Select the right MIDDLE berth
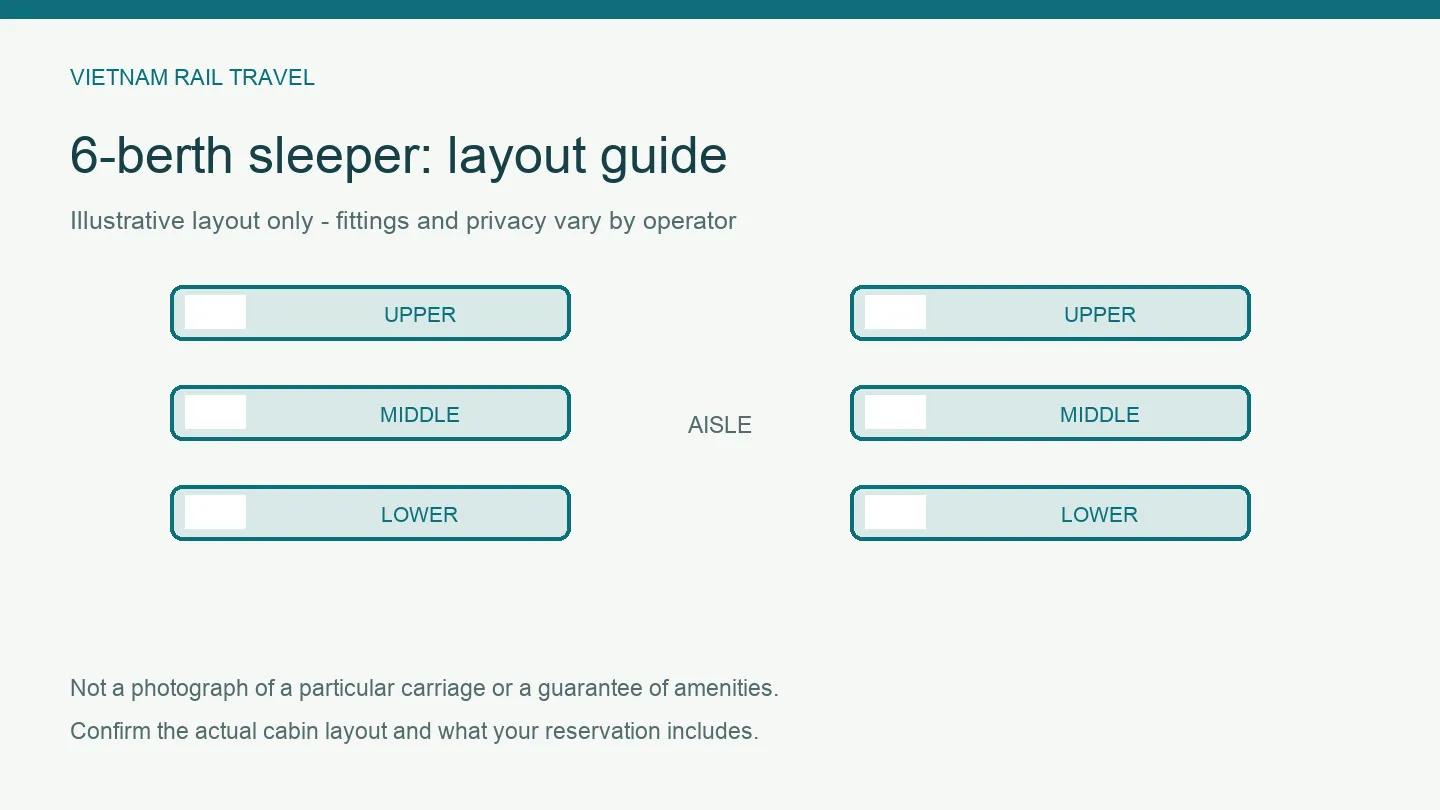Screen dimensions: 1440x810 tap(1050, 413)
